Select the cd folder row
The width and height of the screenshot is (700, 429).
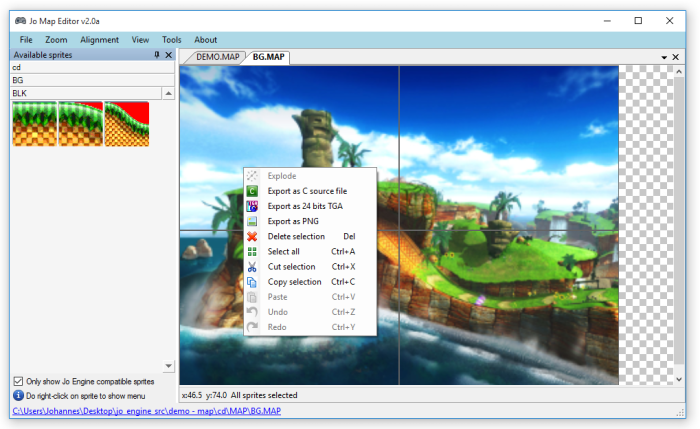(x=92, y=67)
